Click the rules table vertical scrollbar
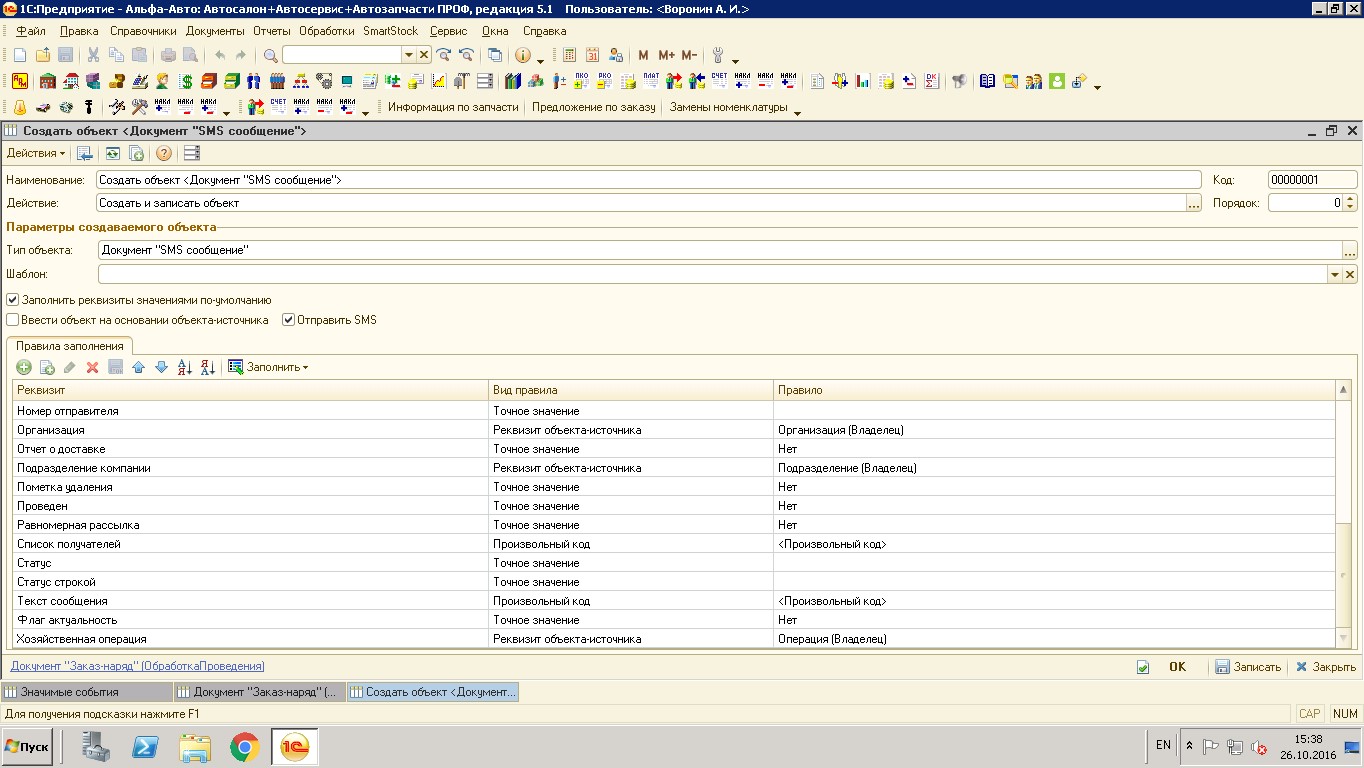The image size is (1364, 768). (x=1344, y=514)
